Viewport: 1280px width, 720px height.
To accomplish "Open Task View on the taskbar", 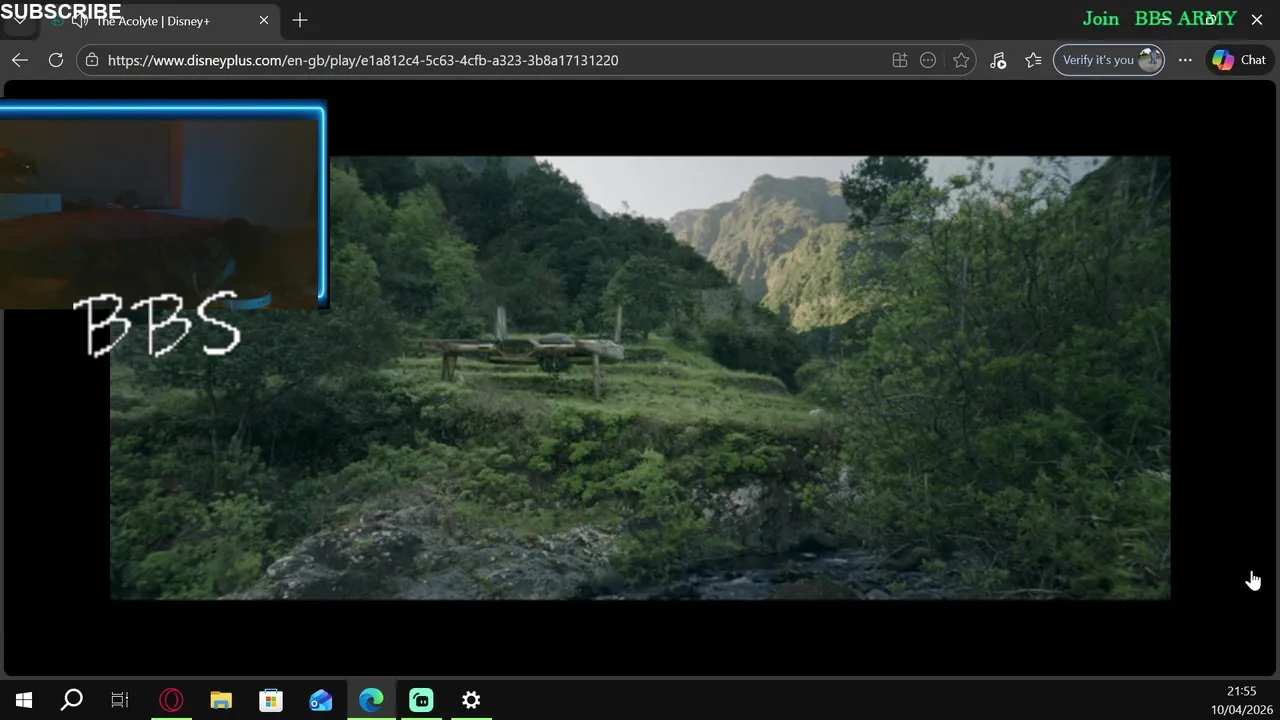I will pos(120,700).
